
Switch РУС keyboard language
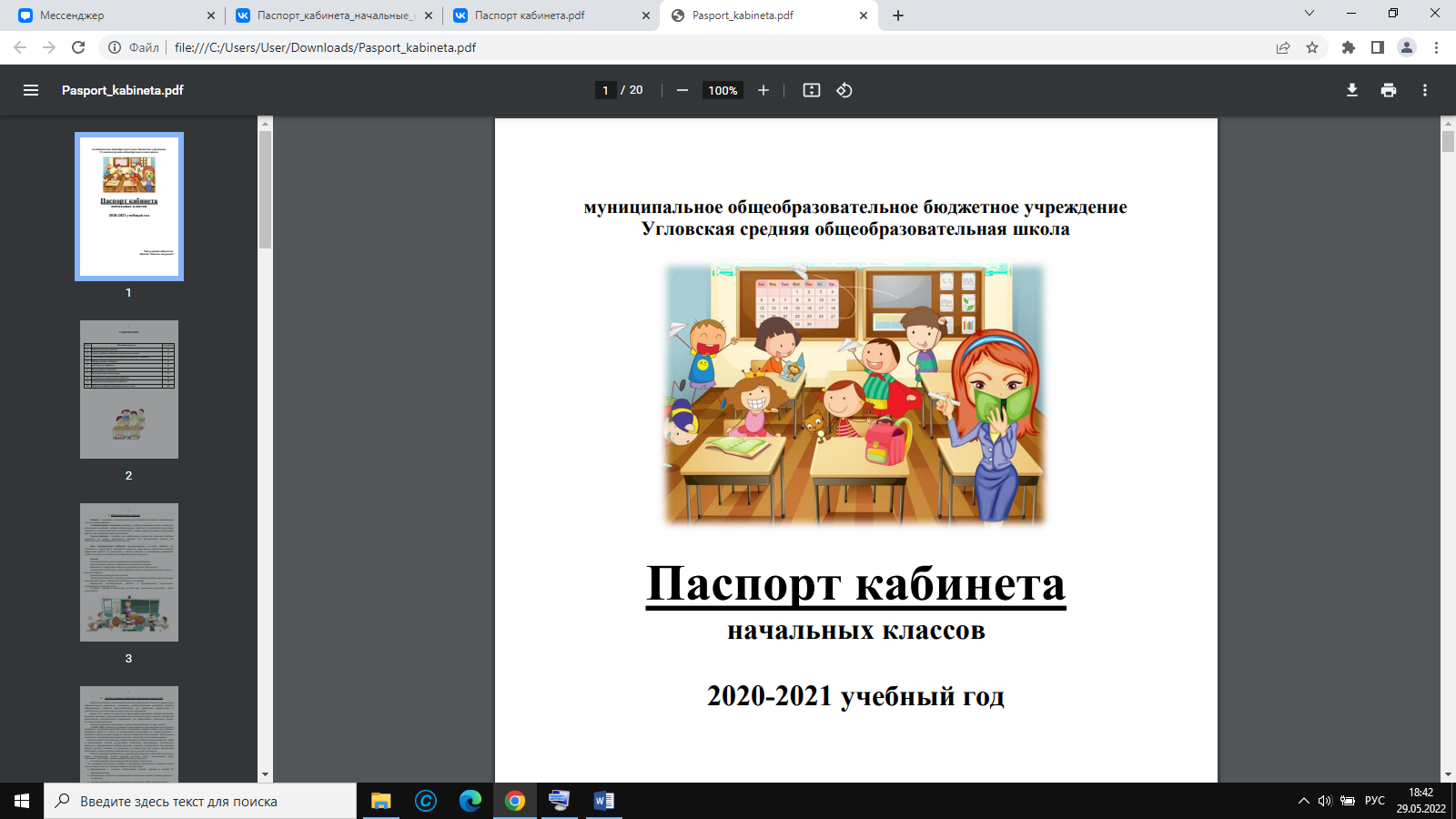tap(1375, 801)
